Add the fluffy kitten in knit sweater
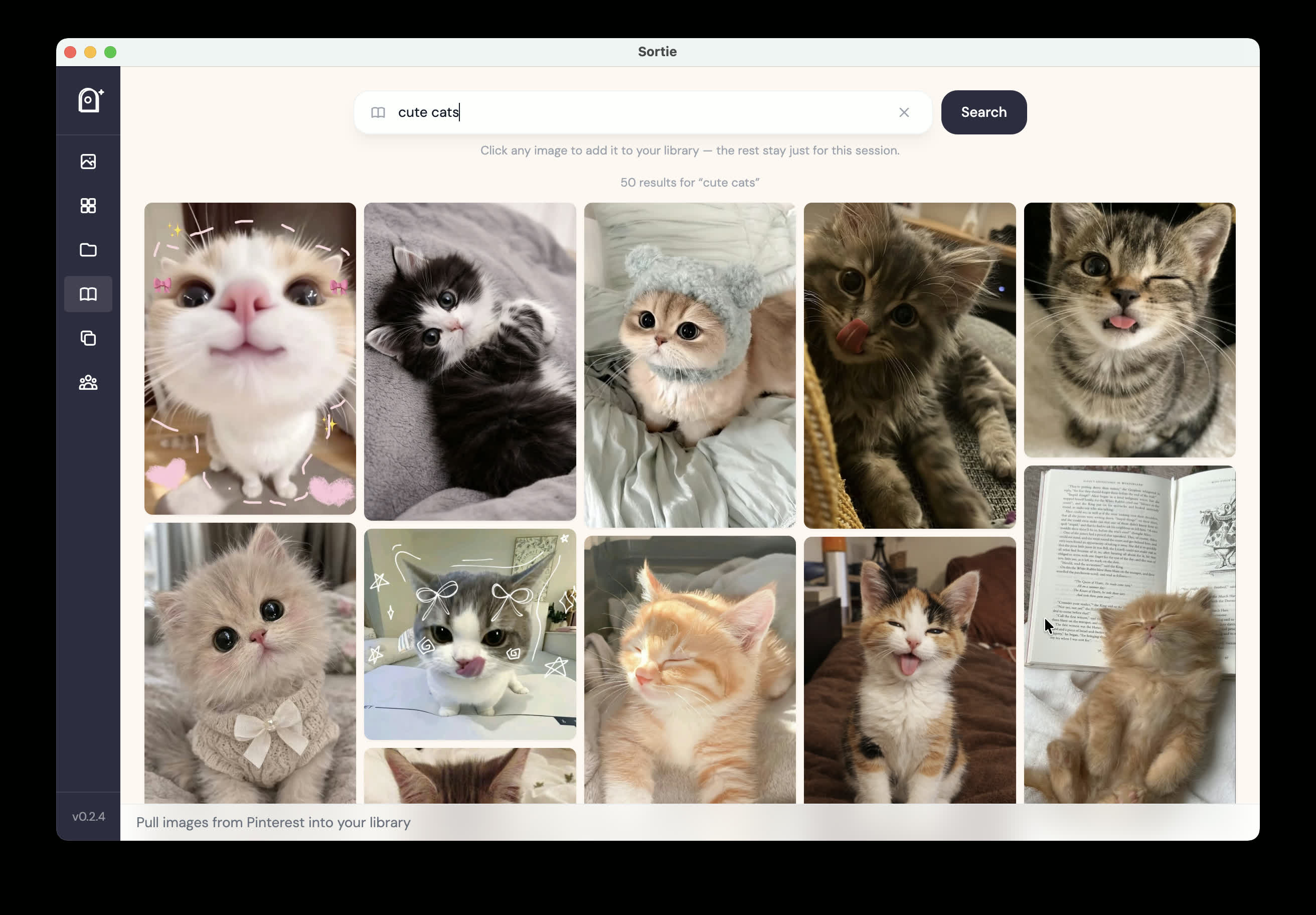This screenshot has width=1316, height=915. [250, 662]
